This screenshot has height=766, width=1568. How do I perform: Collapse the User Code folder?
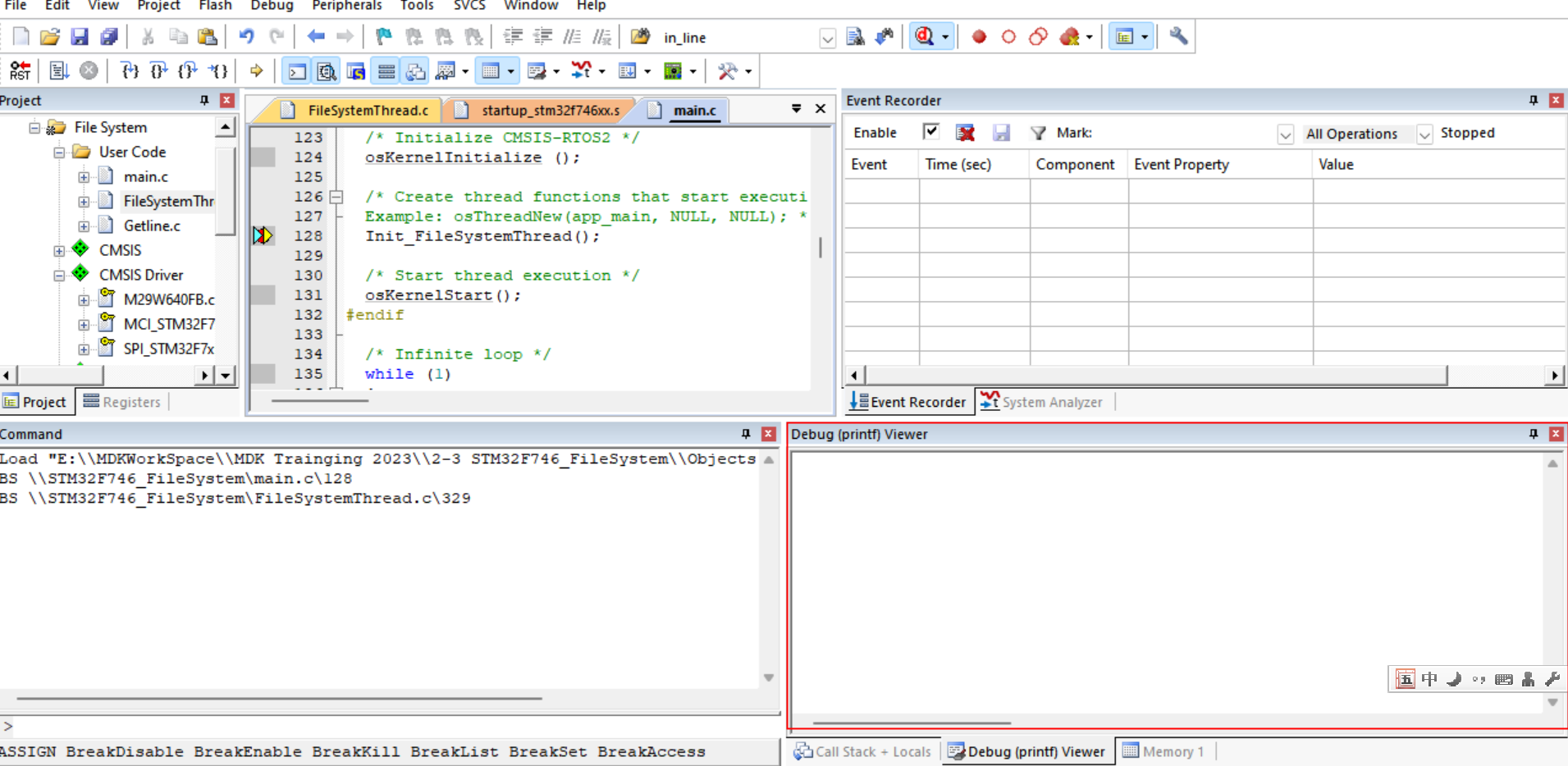pos(59,153)
